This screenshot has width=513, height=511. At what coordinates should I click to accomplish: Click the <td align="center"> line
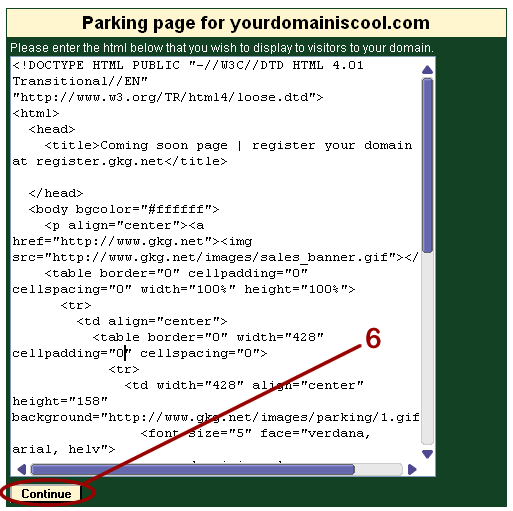pos(152,321)
